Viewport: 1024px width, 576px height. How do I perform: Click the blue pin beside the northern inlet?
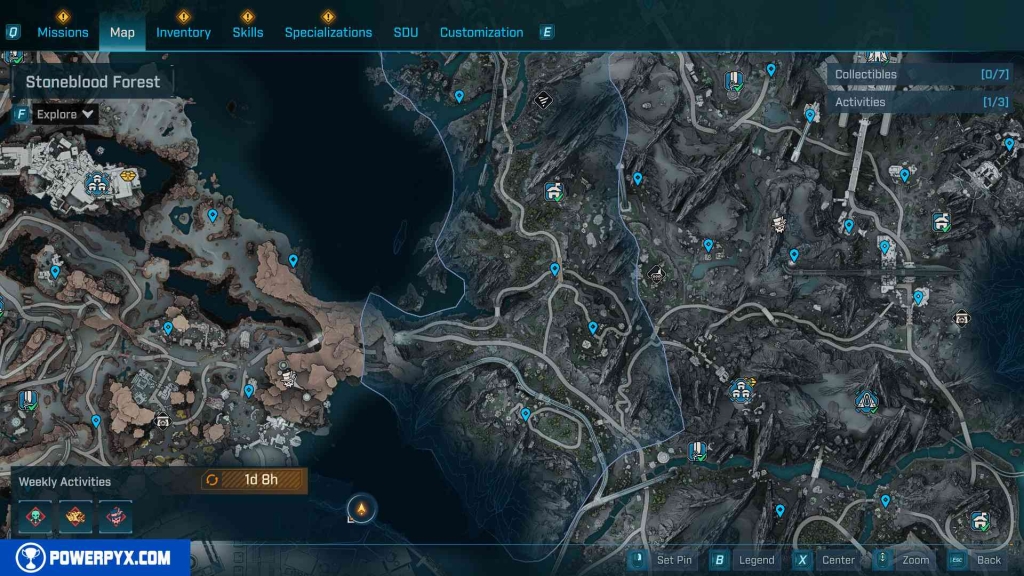tap(459, 97)
